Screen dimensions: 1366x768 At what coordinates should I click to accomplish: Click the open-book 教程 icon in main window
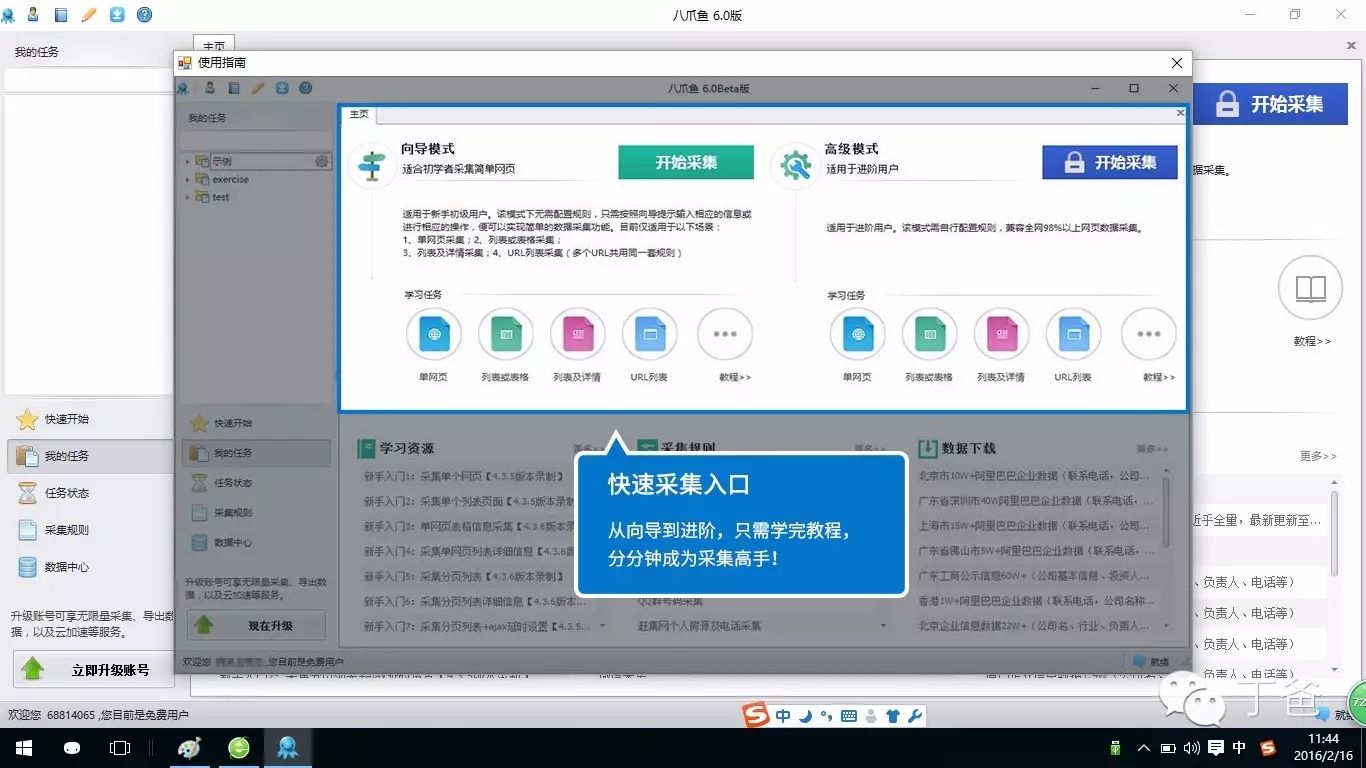tap(1310, 289)
